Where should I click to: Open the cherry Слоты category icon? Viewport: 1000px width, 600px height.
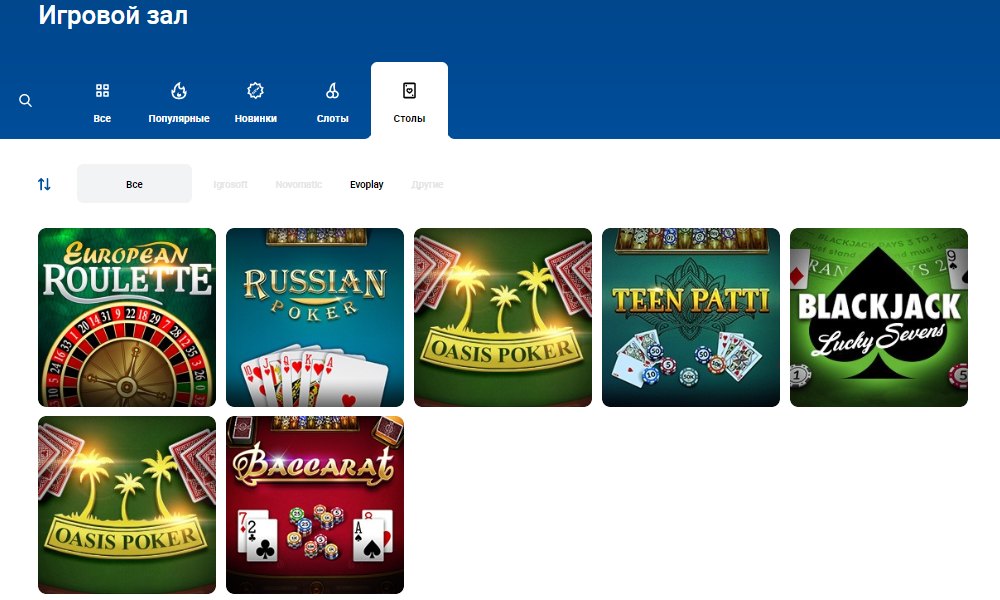tap(332, 91)
